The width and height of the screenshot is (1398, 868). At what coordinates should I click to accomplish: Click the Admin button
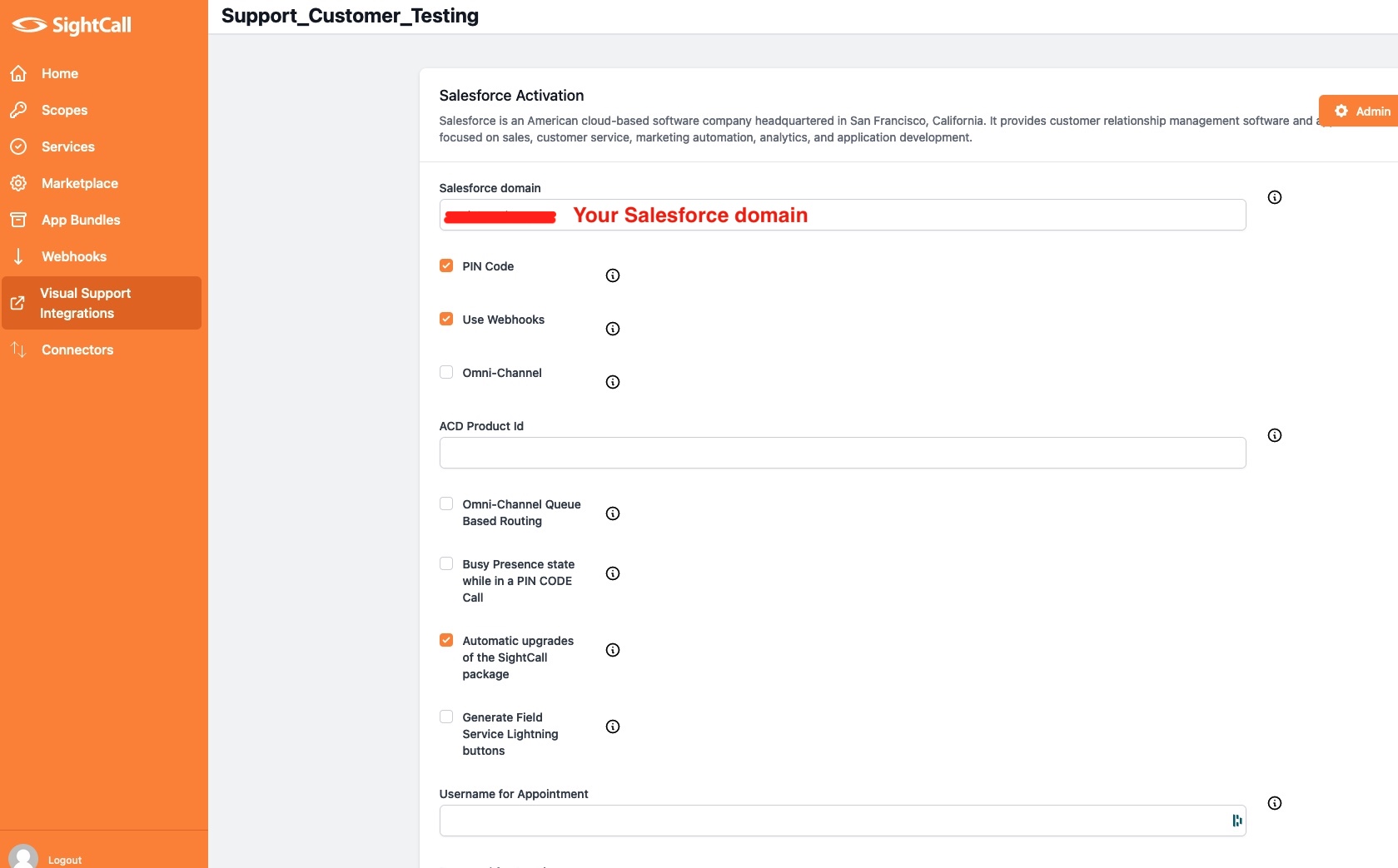(x=1359, y=111)
